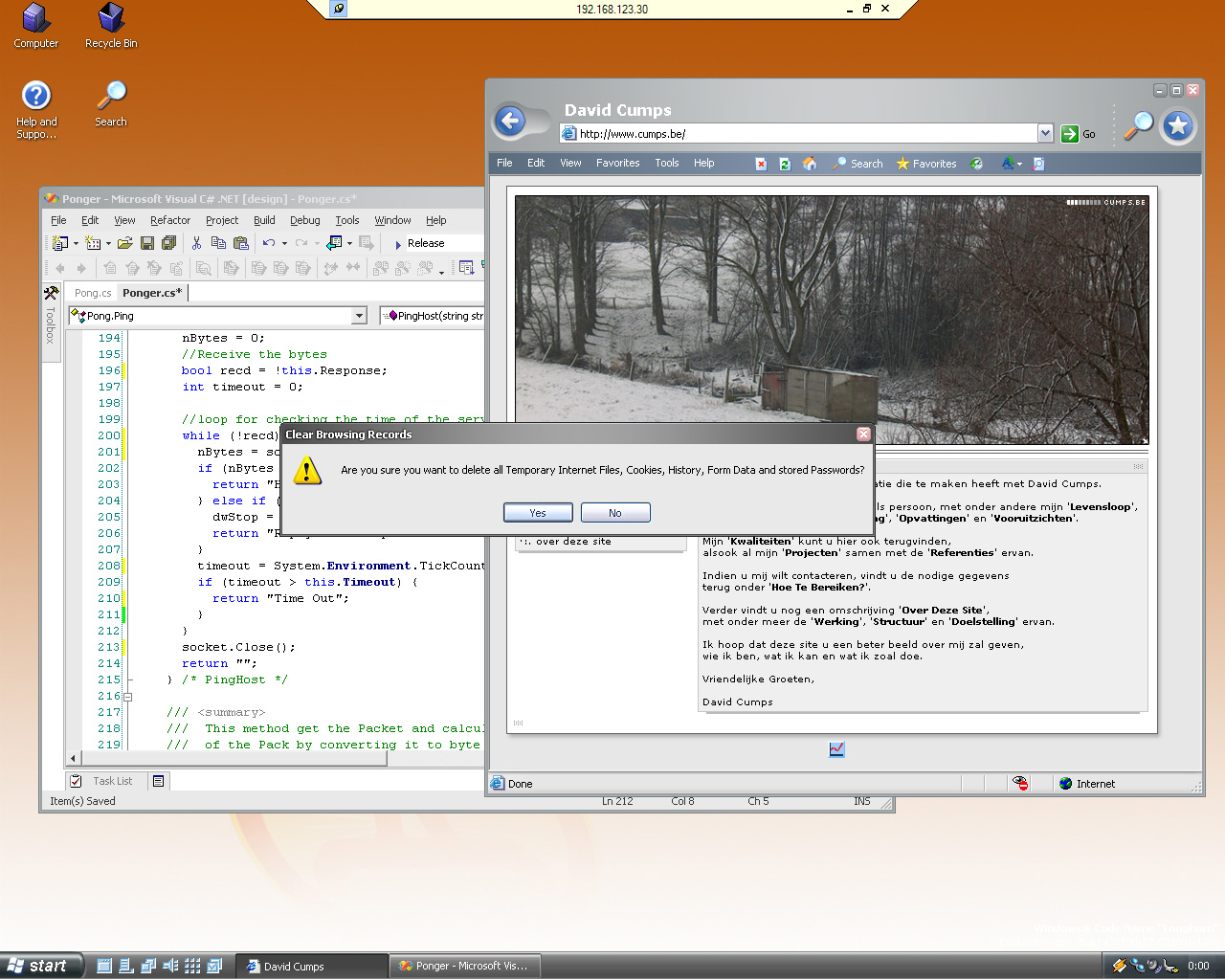This screenshot has width=1225, height=980.
Task: Select the Help and Support desktop icon
Action: [x=36, y=110]
